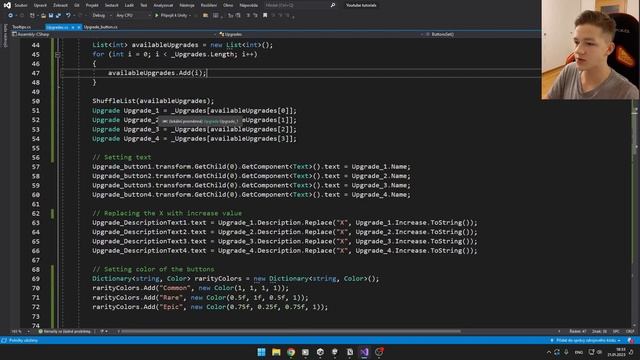Toggle a bookmark using the toolbar icon

click(265, 16)
